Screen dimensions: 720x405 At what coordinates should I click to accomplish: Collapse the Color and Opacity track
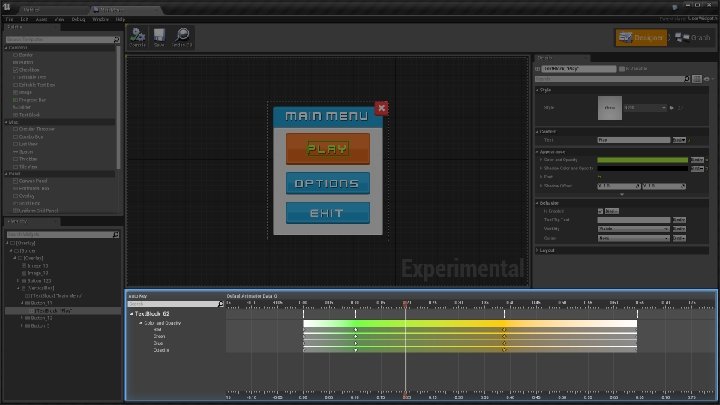pos(141,323)
